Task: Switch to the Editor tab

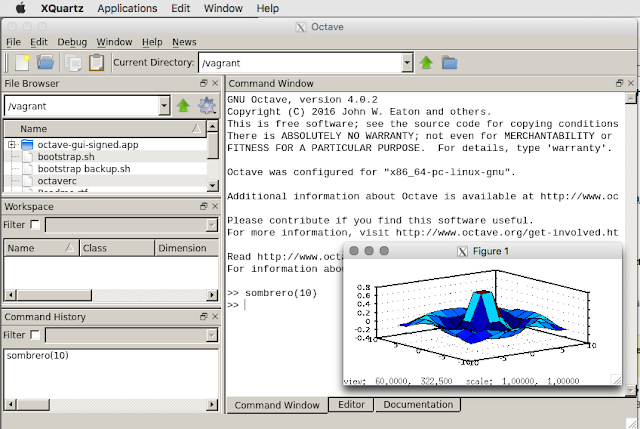Action: coord(351,405)
